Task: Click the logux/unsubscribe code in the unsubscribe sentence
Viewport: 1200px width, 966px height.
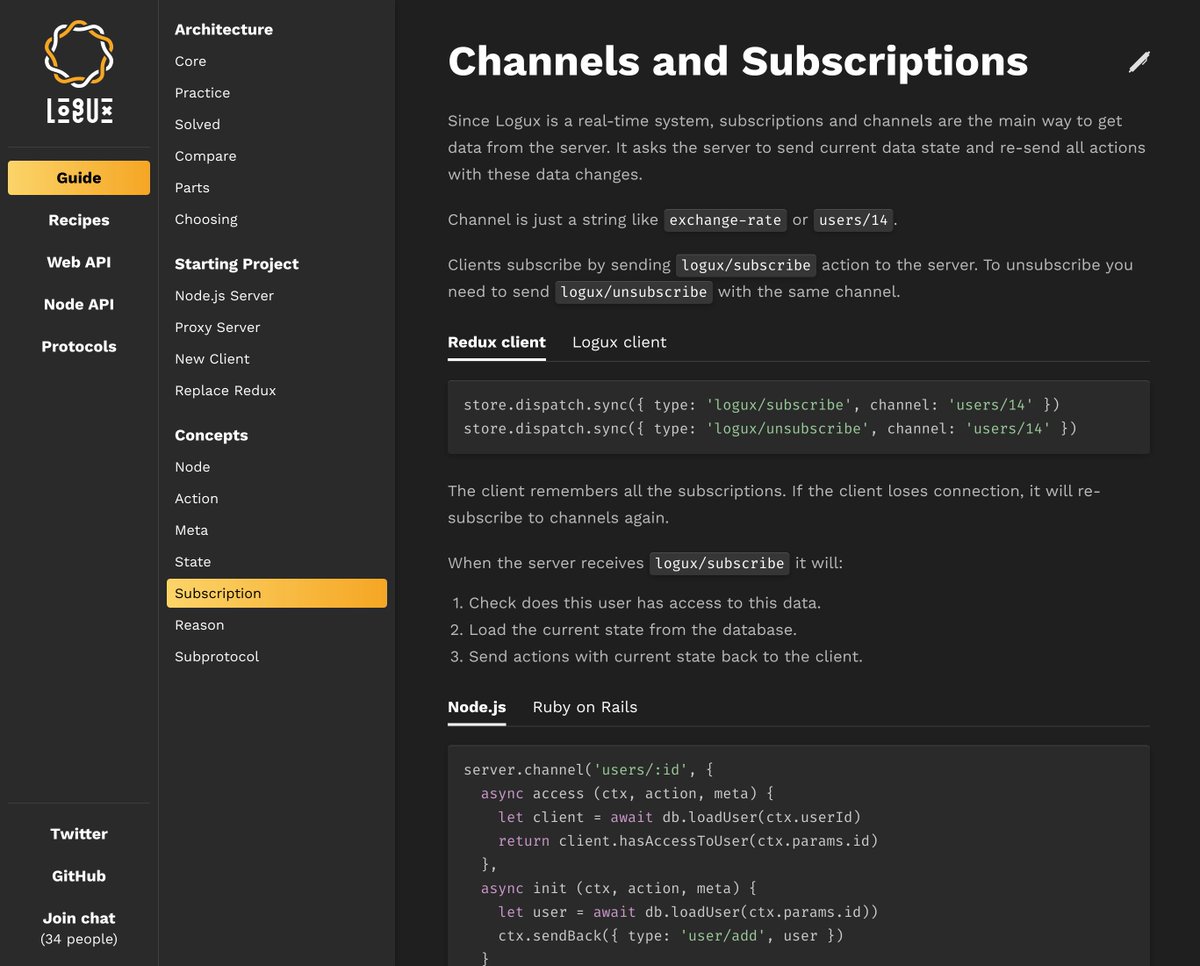Action: pyautogui.click(x=633, y=292)
